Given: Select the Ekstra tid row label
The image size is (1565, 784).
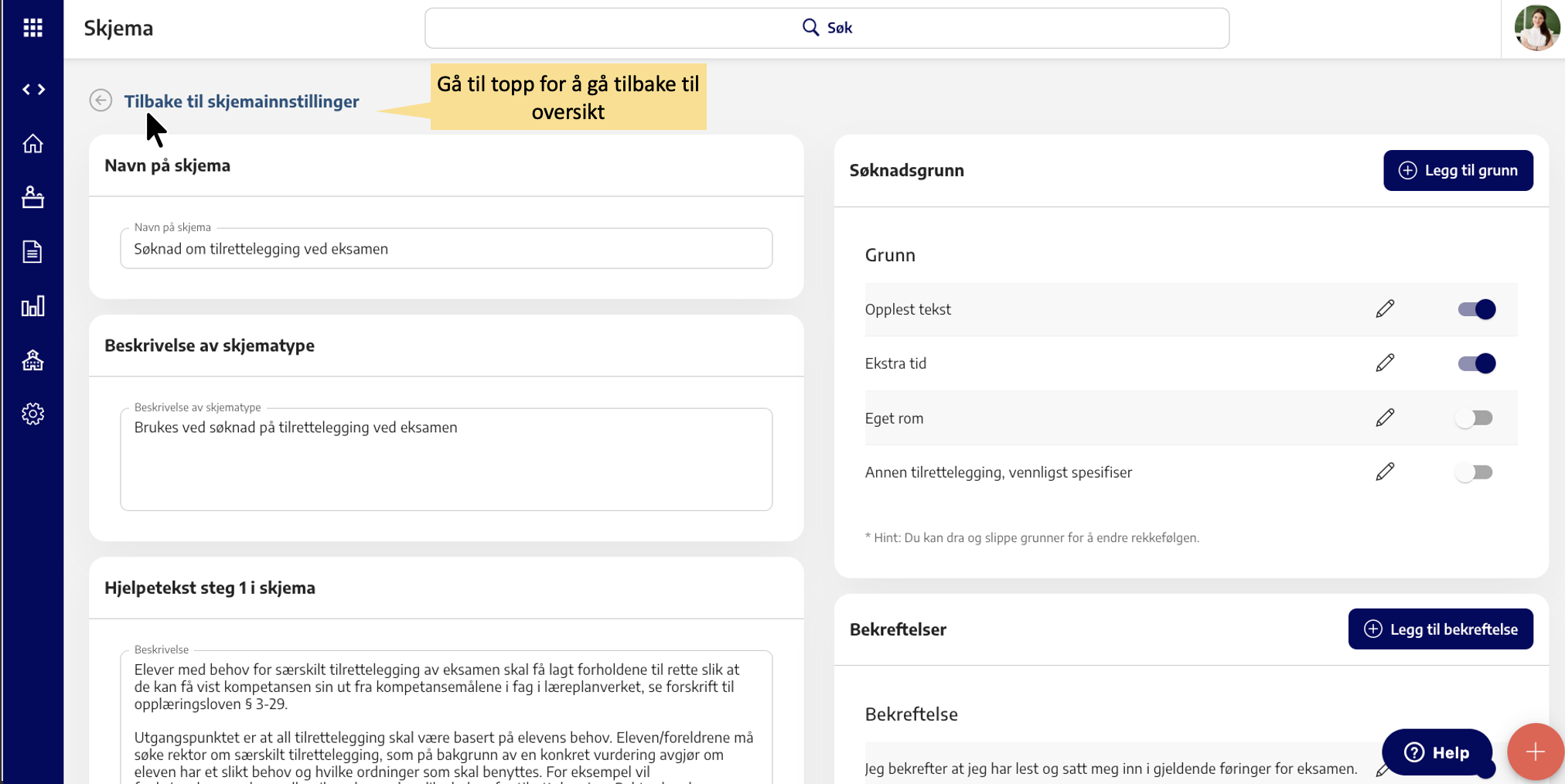Looking at the screenshot, I should click(895, 363).
